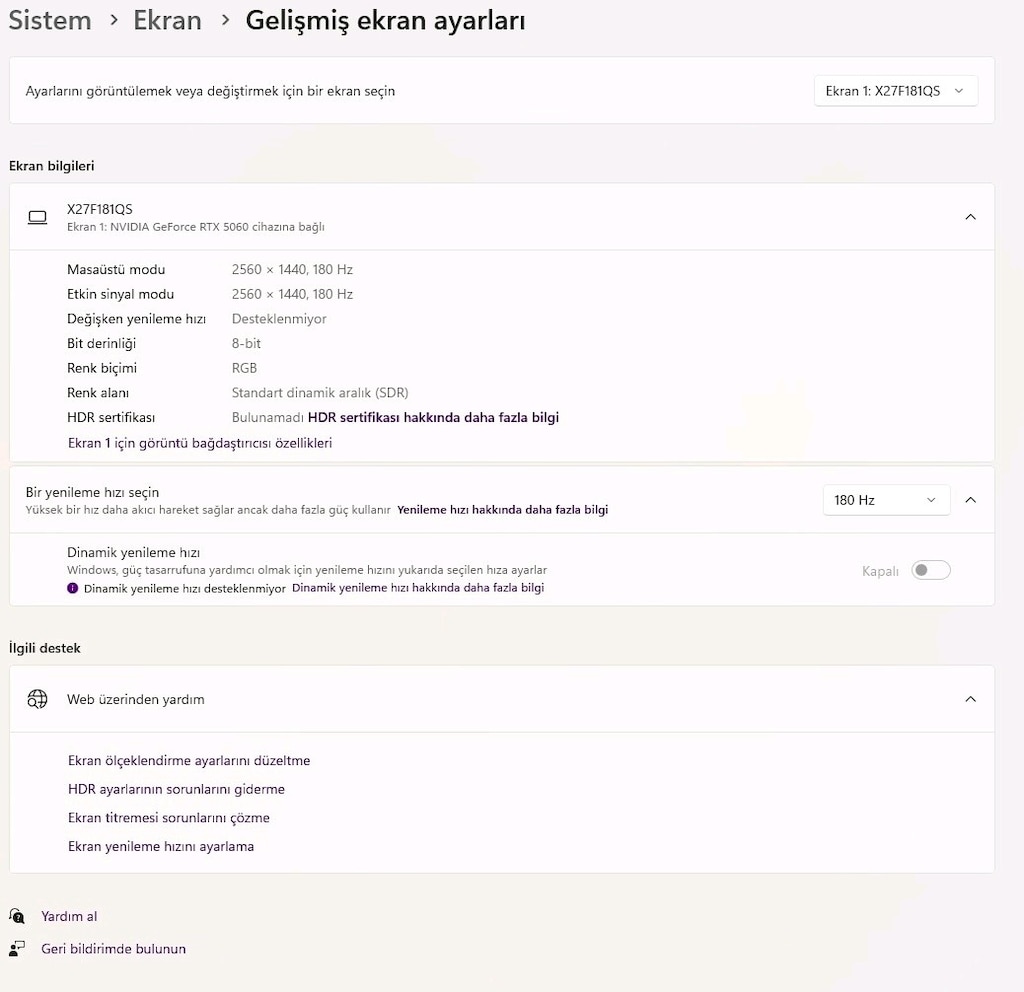
Task: Click the monitor icon beside X27F181QS
Action: tap(37, 217)
